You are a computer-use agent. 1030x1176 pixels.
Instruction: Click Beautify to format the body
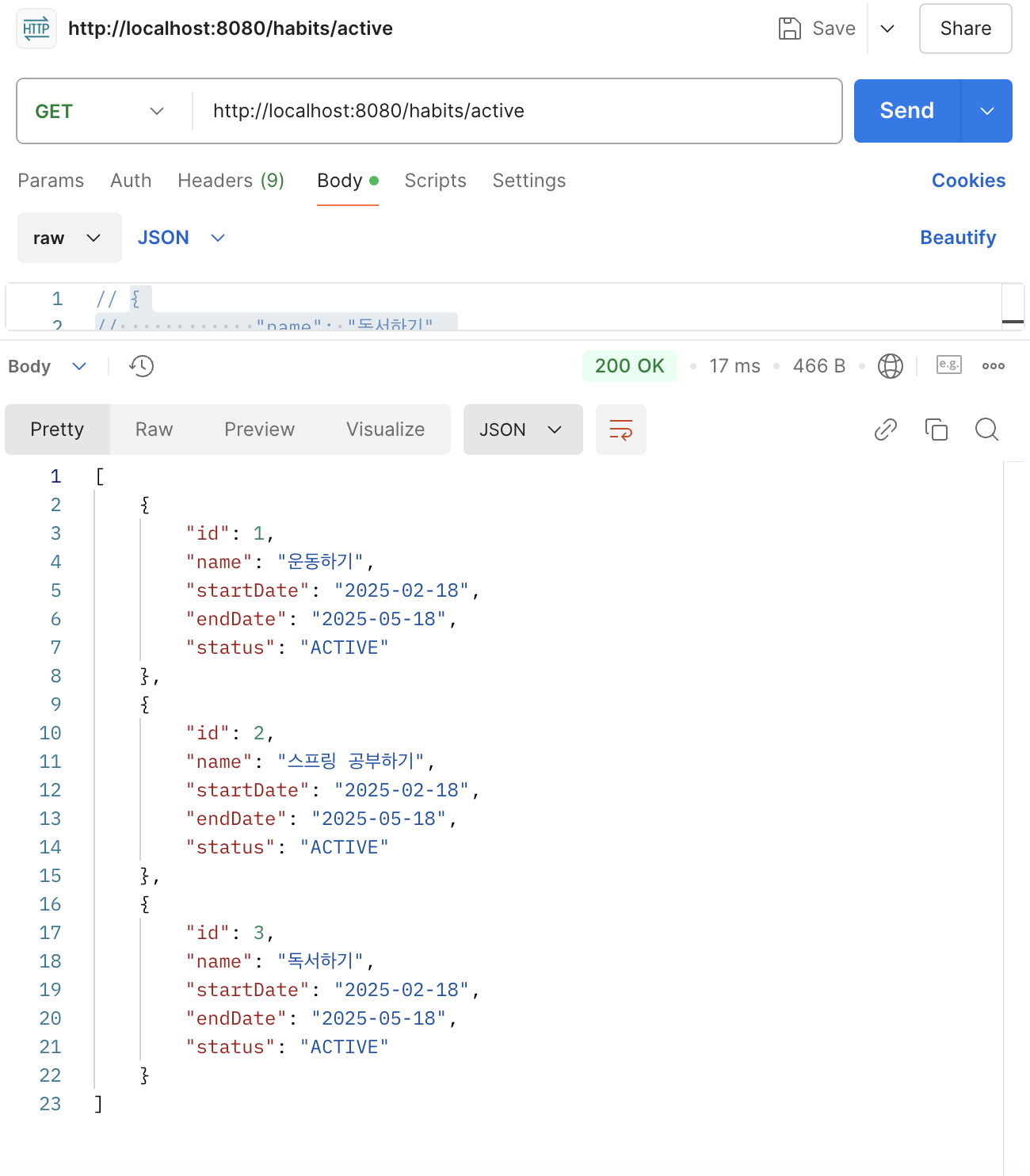pyautogui.click(x=958, y=238)
